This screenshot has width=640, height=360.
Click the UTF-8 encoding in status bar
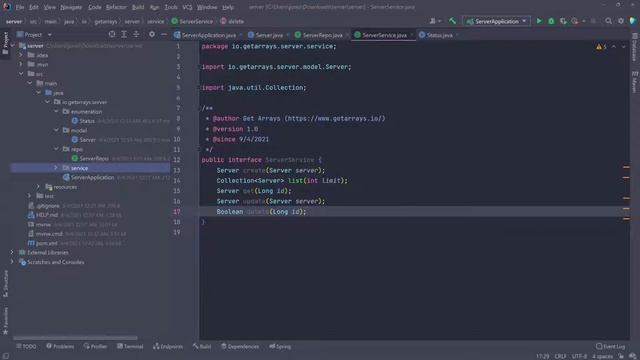[x=579, y=356]
